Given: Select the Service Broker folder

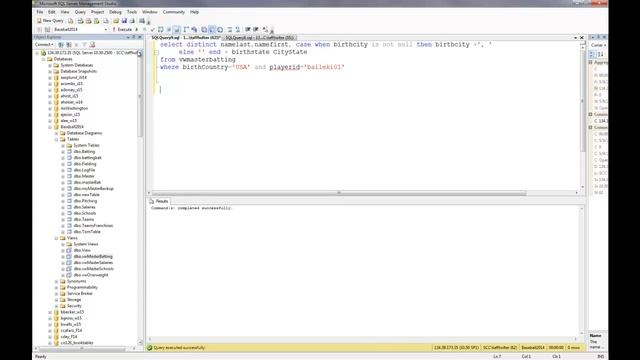Looking at the screenshot, I should coord(80,293).
